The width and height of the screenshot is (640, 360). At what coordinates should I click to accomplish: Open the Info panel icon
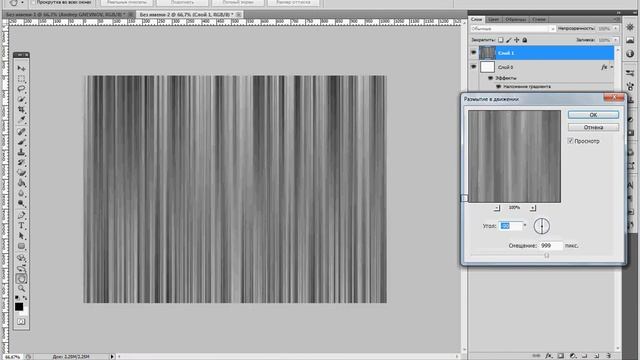tap(630, 53)
